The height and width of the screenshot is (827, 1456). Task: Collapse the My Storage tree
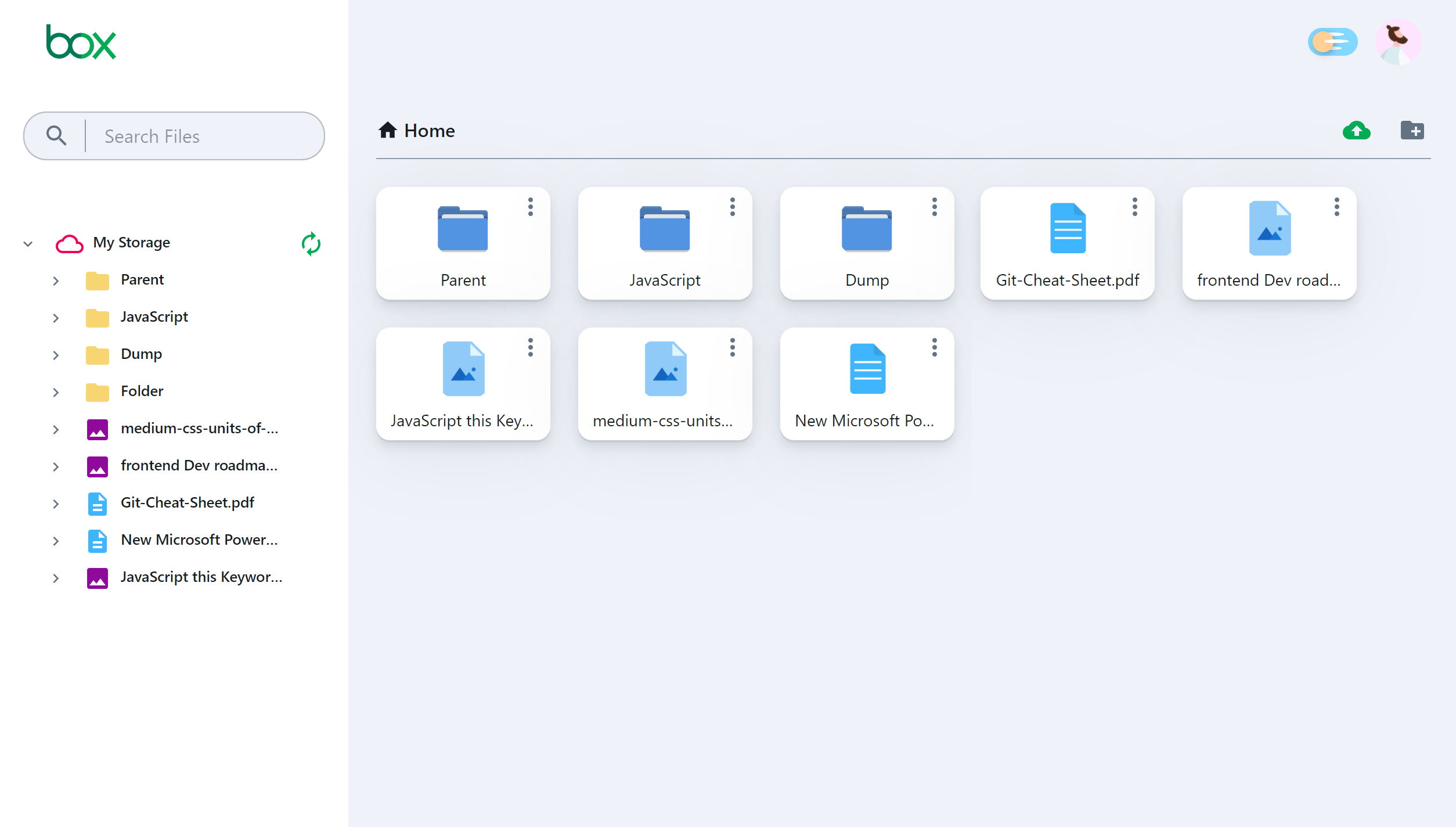[x=27, y=243]
